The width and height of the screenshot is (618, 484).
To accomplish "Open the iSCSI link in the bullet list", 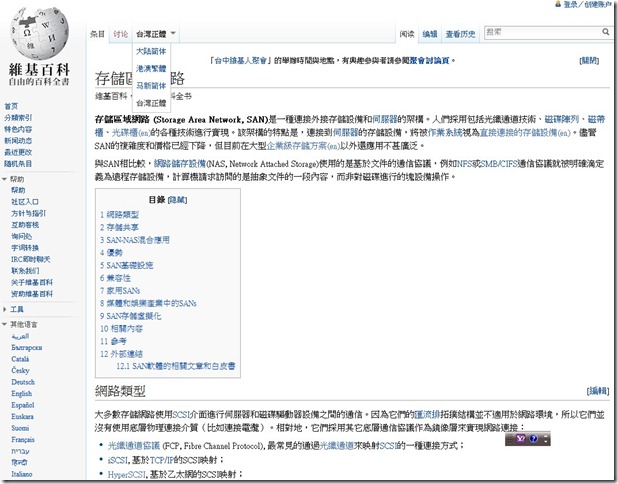I will 118,460.
